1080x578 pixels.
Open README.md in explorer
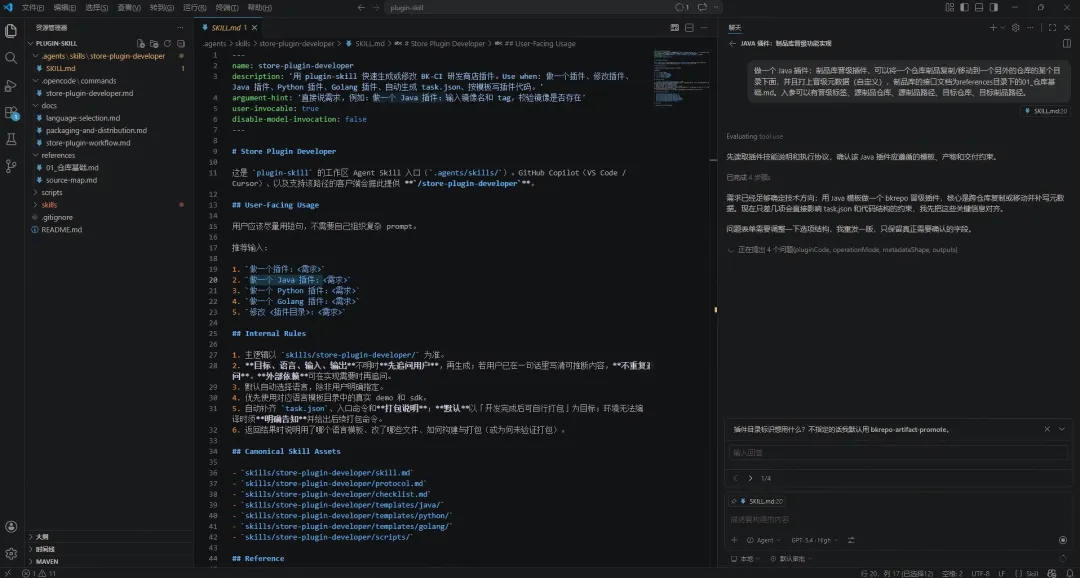(x=61, y=229)
